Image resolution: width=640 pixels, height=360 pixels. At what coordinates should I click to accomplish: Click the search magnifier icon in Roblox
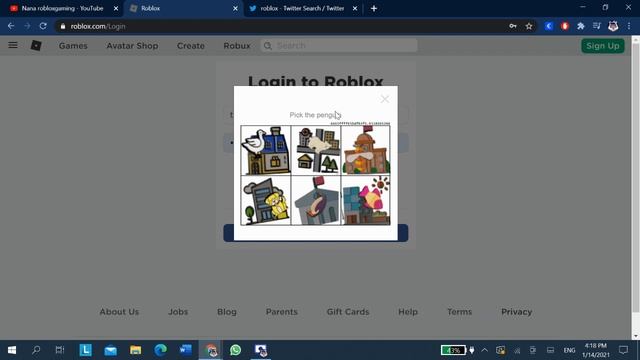point(268,46)
